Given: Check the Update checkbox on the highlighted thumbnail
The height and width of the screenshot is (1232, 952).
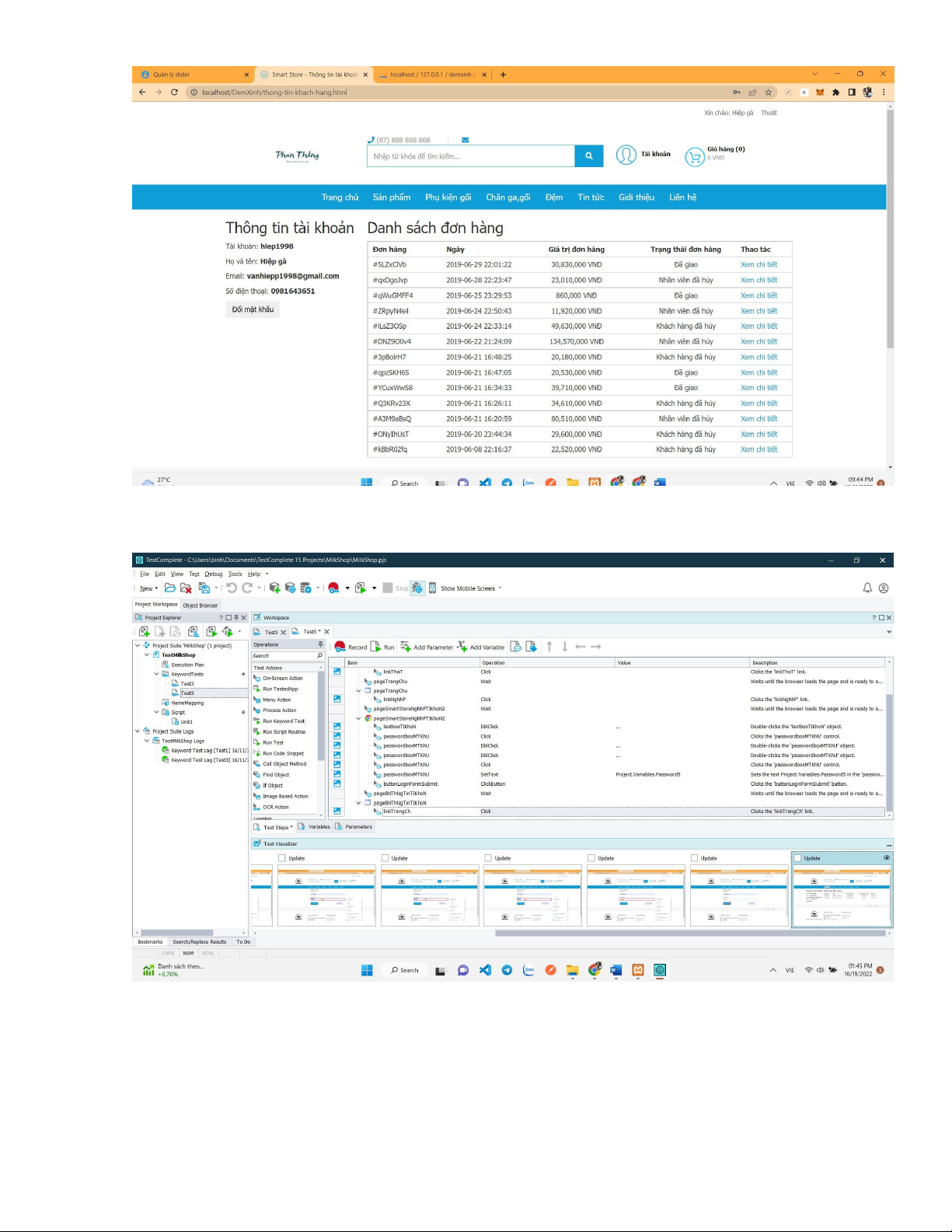Looking at the screenshot, I should 798,858.
